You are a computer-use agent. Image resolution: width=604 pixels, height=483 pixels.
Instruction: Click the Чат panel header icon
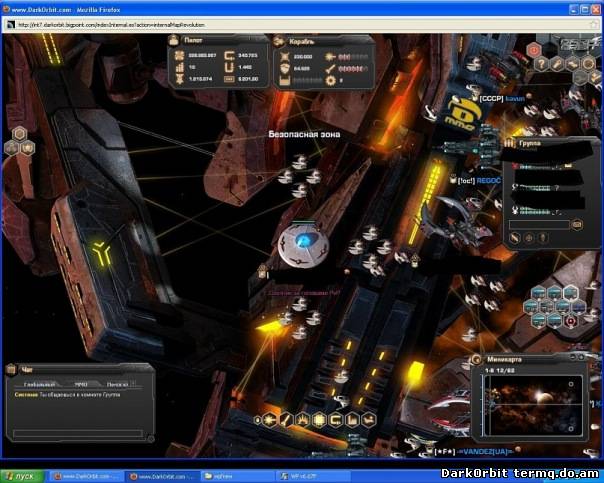13,368
